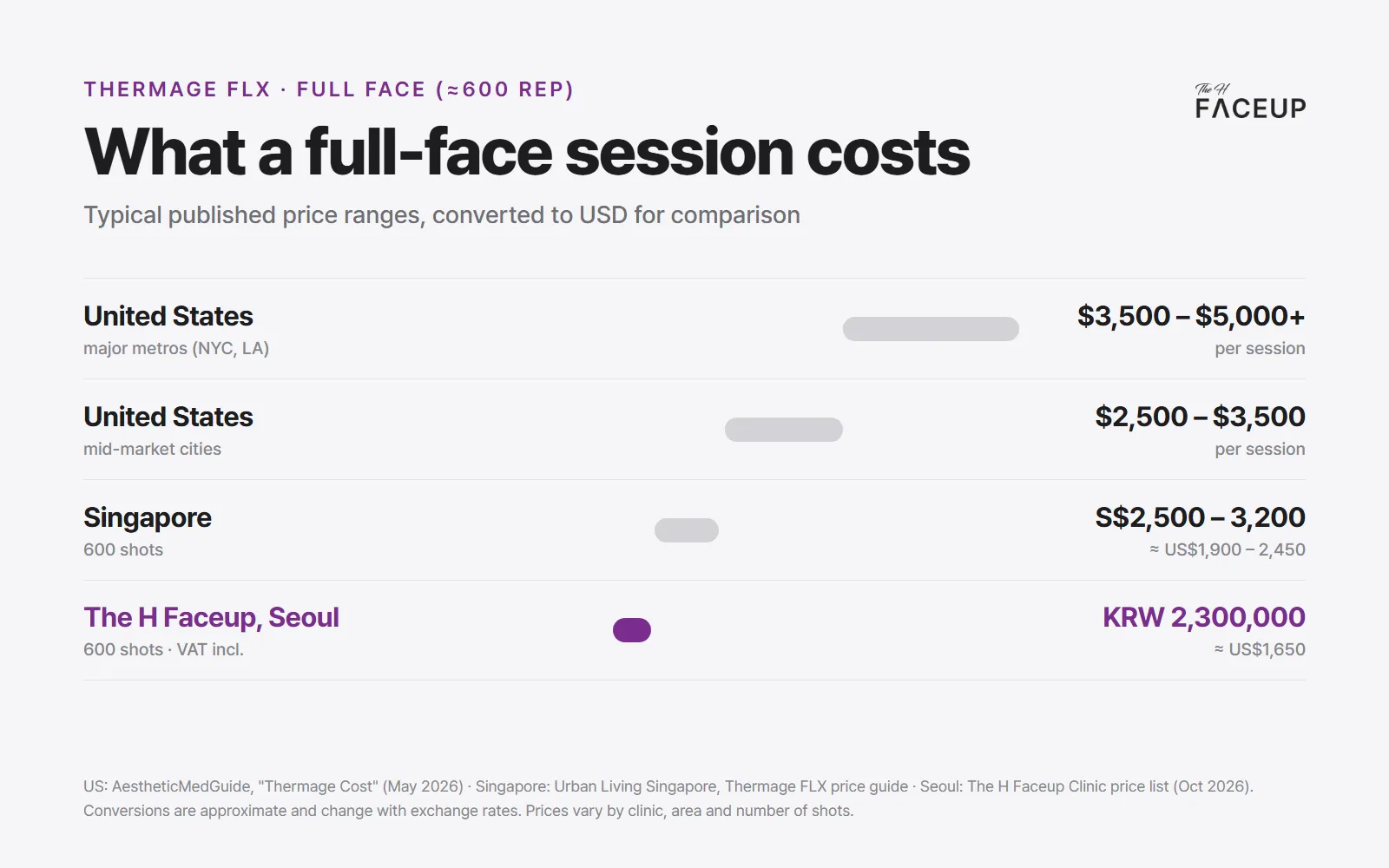
Task: Click the gray Singapore price range bar
Action: tap(687, 530)
